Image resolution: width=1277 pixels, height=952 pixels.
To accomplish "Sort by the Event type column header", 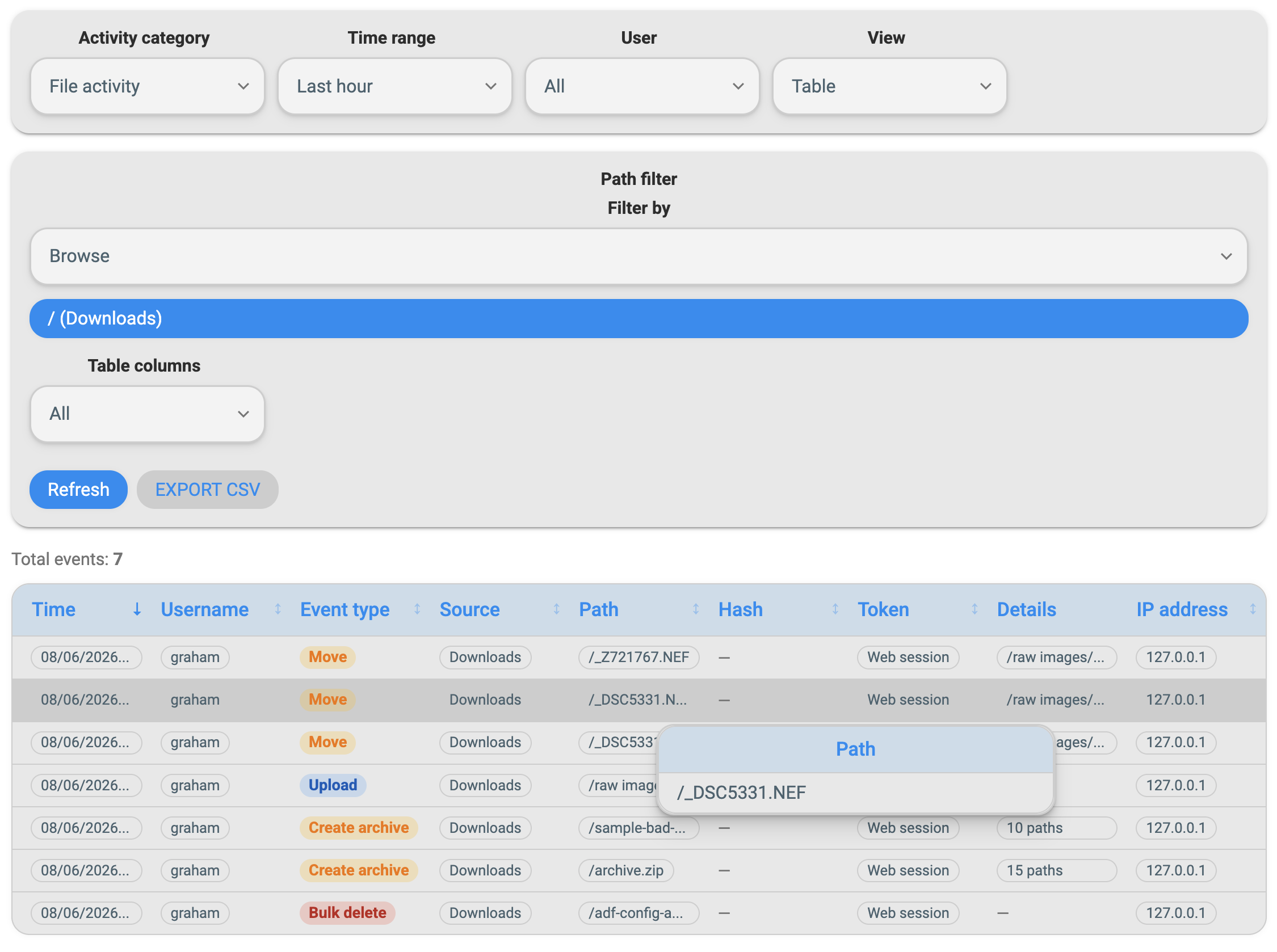I will (x=345, y=609).
